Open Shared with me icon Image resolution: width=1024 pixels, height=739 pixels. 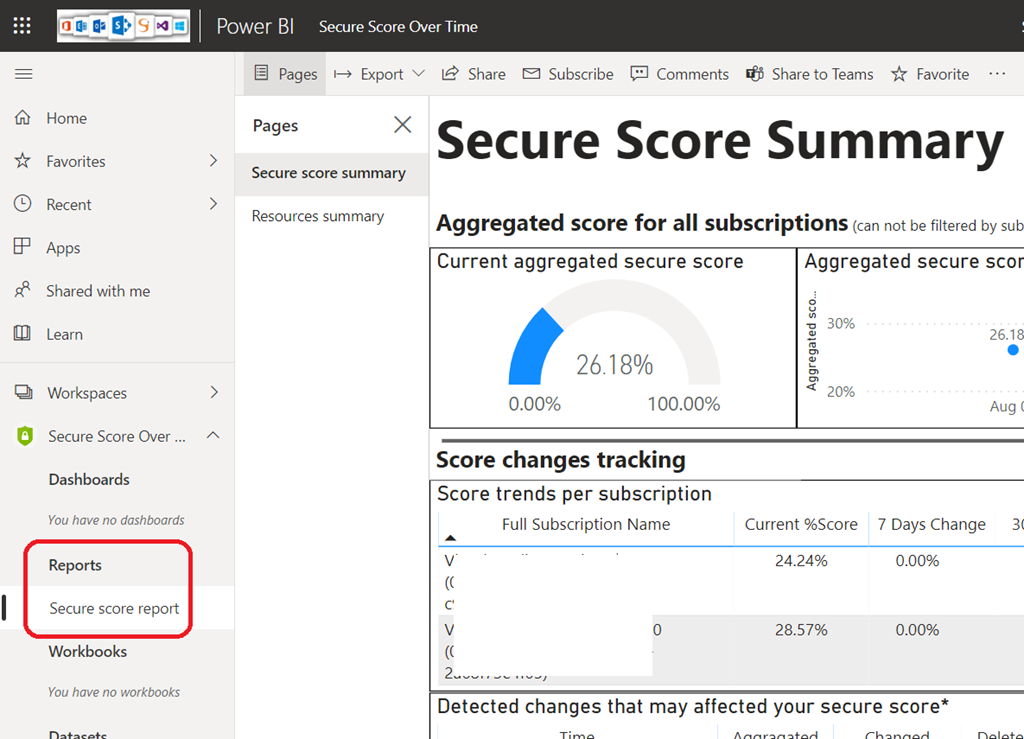[23, 291]
